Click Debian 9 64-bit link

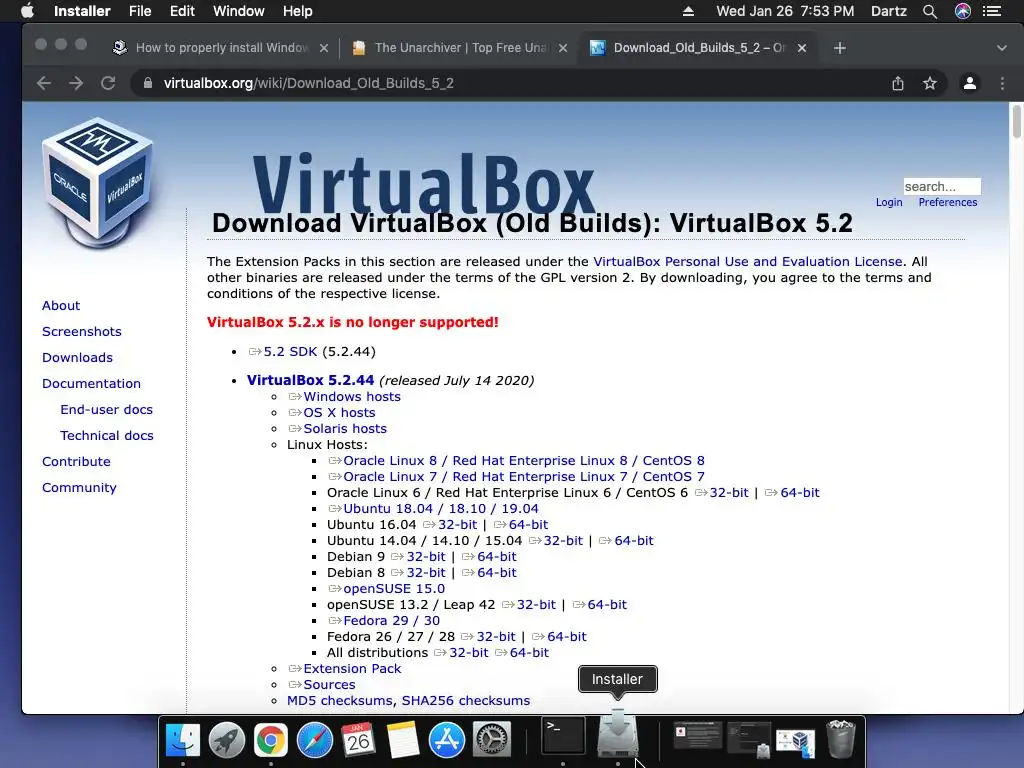pos(496,556)
